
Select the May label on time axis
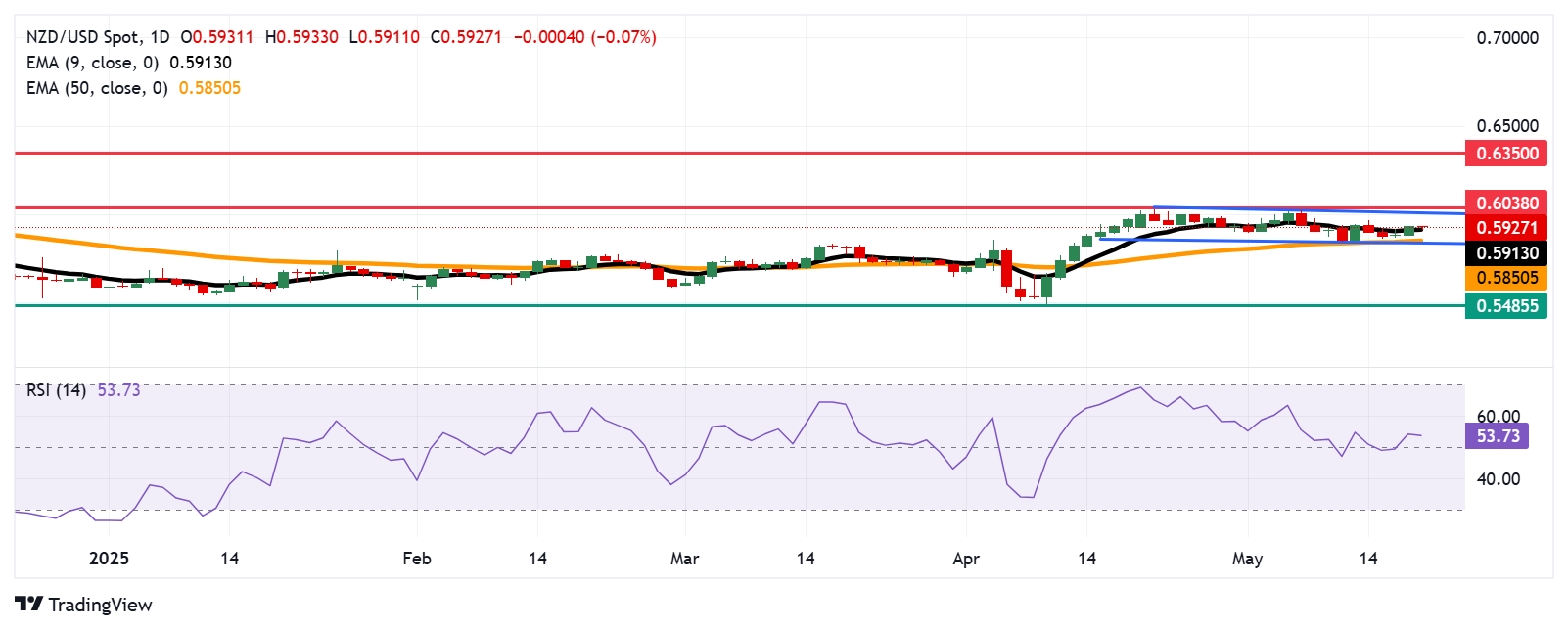(1247, 559)
